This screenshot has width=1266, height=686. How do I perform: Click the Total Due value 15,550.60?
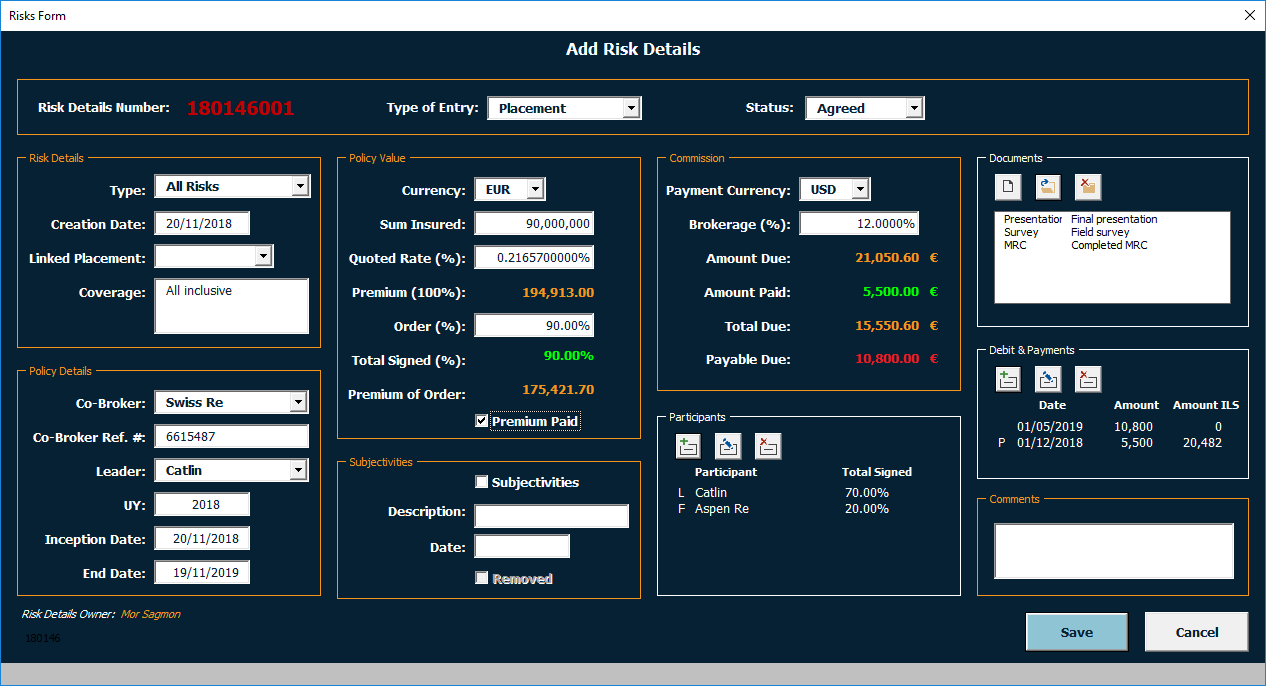point(887,326)
